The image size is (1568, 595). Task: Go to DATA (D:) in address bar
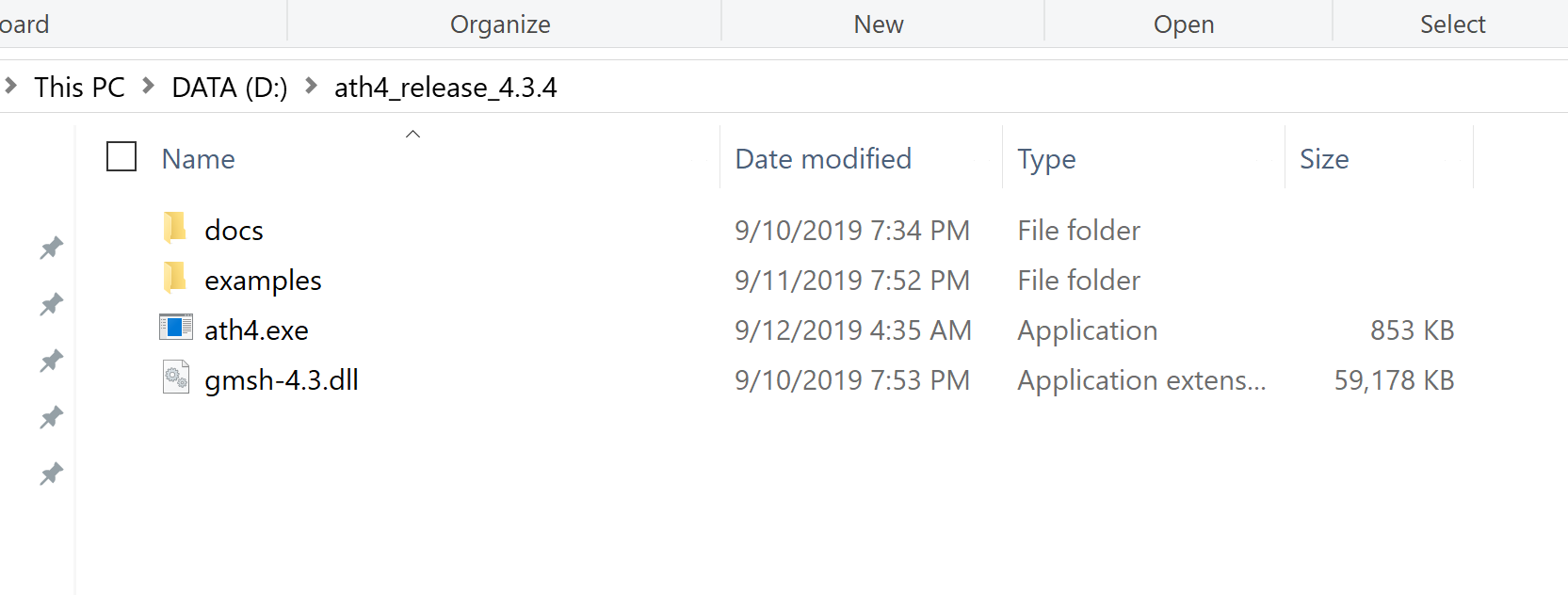[230, 88]
